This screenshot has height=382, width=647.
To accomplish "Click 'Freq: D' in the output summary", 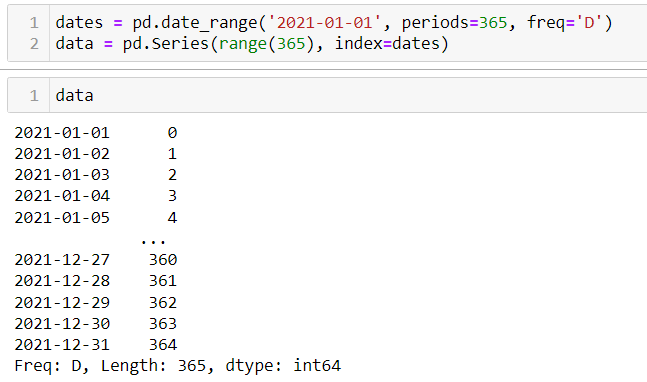I will (x=48, y=366).
